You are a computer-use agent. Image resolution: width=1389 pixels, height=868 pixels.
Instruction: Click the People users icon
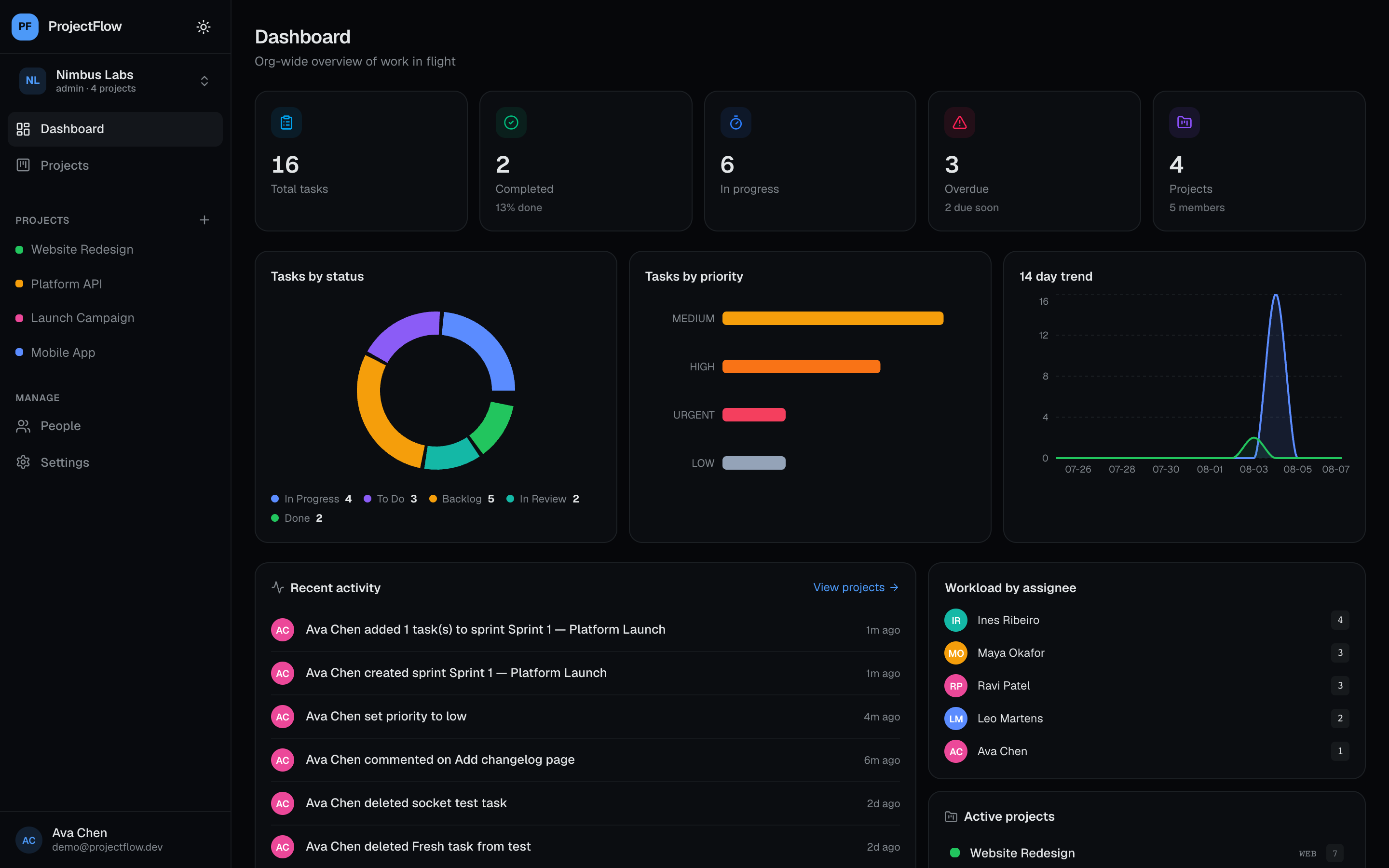[x=23, y=426]
